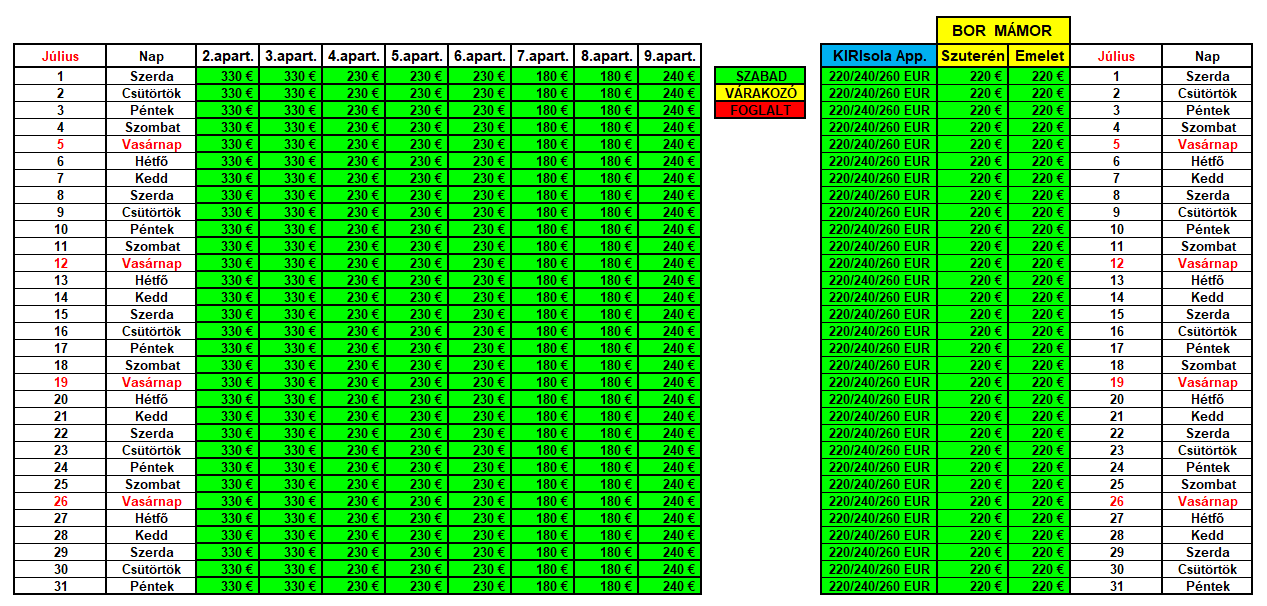The image size is (1267, 606).
Task: Select KIRIsola App. price for July 20
Action: (878, 399)
